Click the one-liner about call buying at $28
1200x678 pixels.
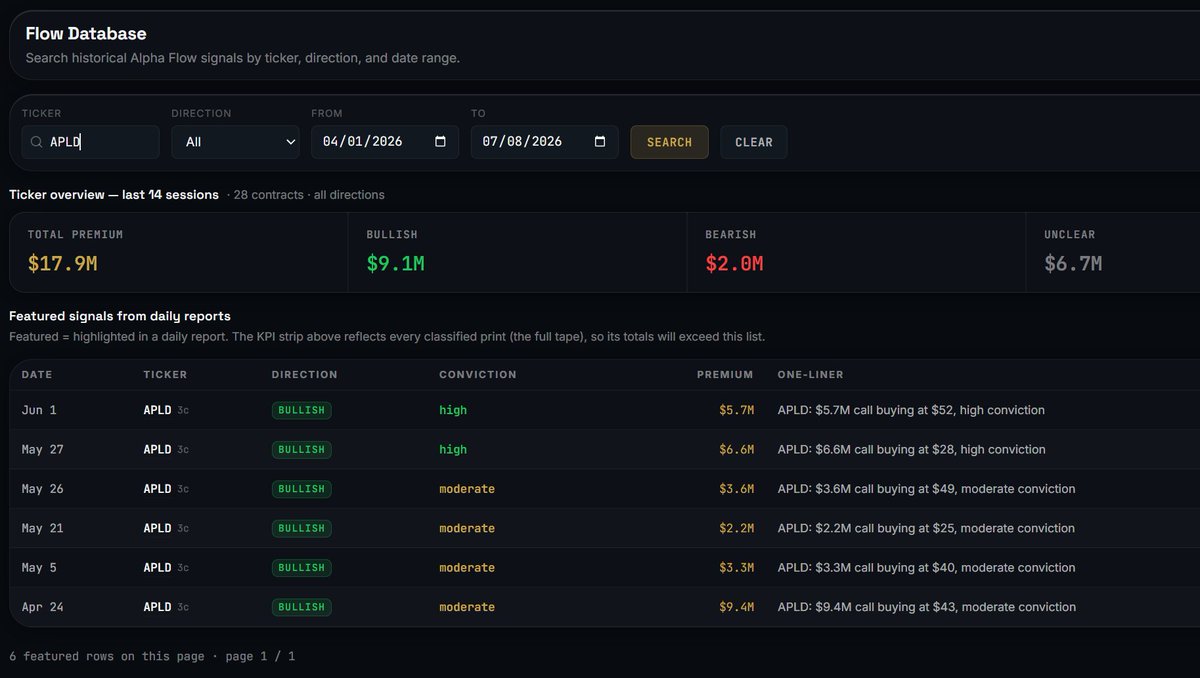[x=911, y=450]
